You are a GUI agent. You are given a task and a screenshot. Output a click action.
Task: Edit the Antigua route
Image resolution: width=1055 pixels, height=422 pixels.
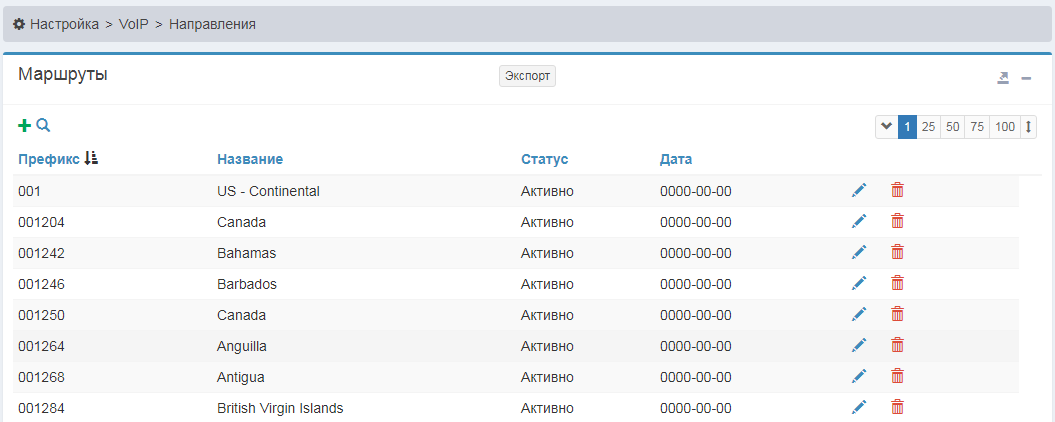pos(859,376)
